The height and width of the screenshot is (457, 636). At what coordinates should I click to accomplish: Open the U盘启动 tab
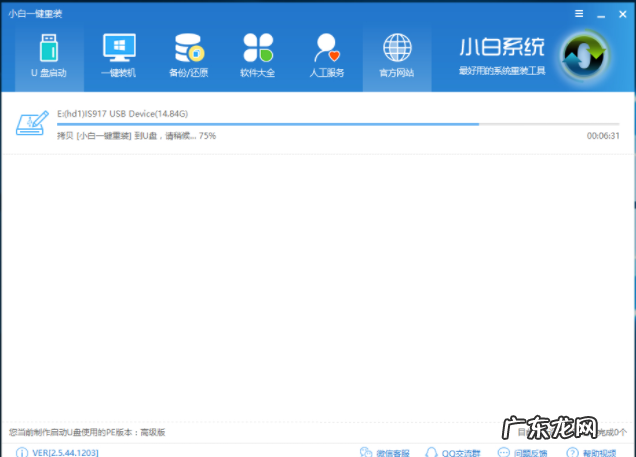click(x=49, y=59)
